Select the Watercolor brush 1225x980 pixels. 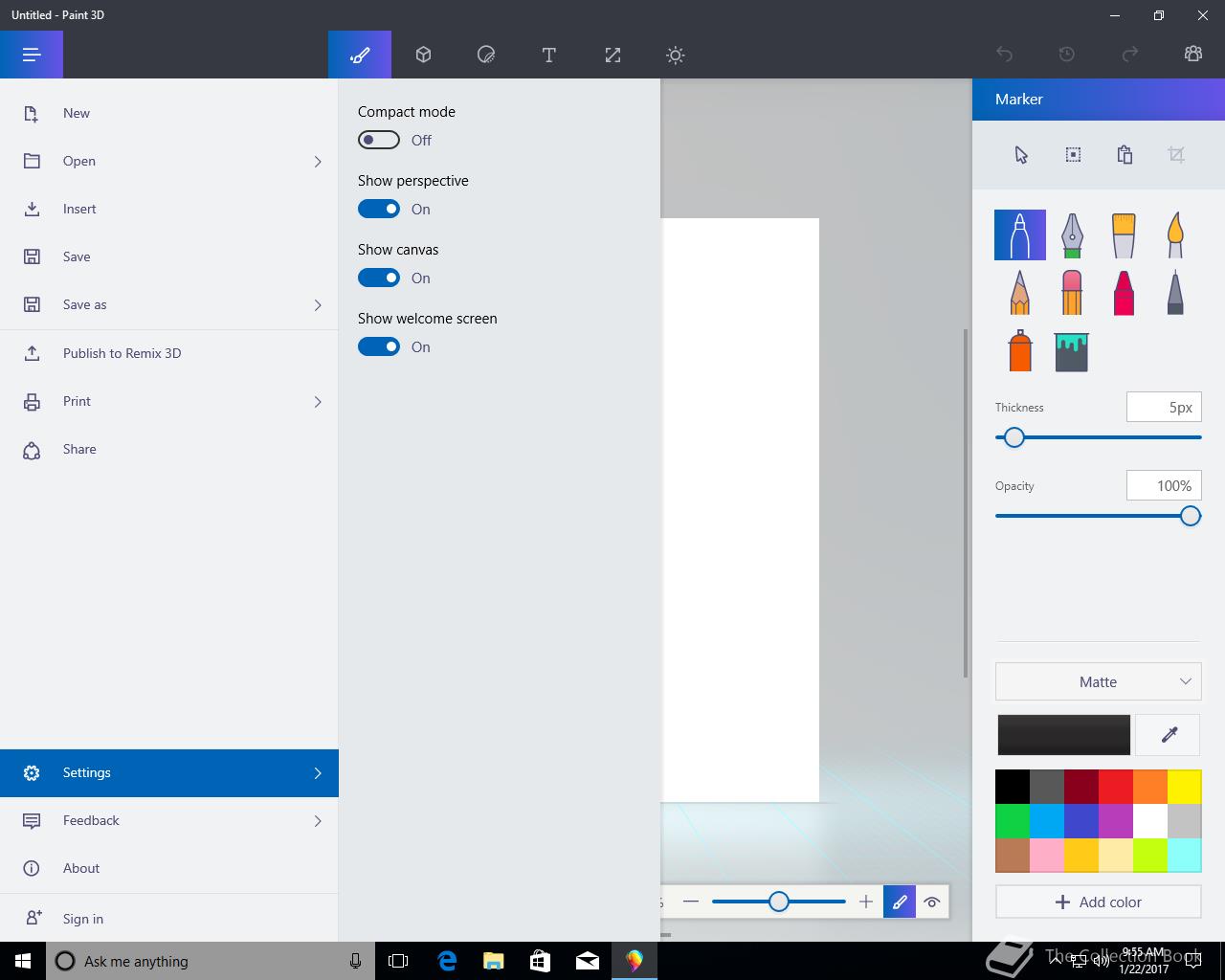coord(1175,234)
